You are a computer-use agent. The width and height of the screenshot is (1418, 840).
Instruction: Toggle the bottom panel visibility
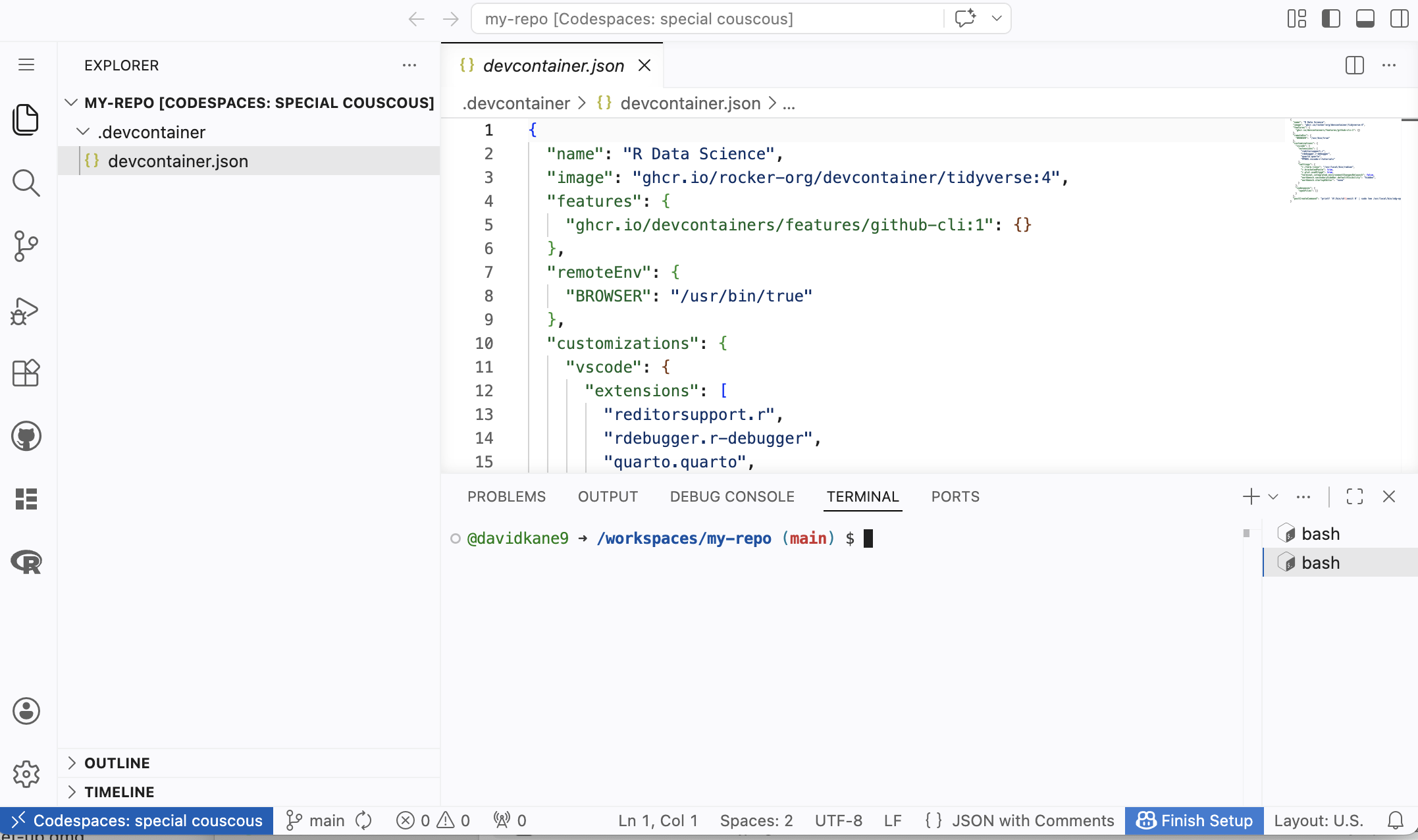click(1365, 18)
